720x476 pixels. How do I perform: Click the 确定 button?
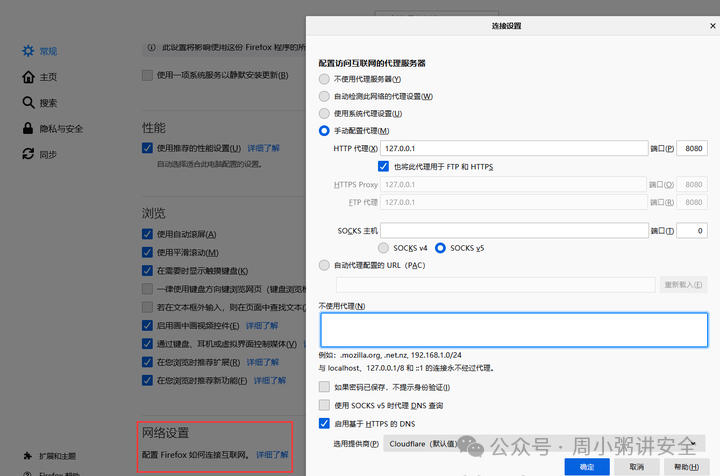tap(587, 467)
